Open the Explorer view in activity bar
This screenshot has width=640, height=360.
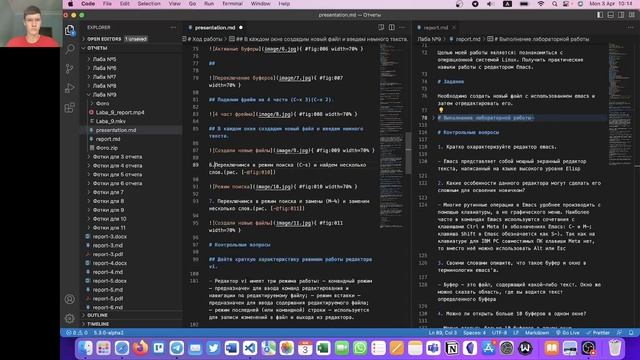coord(70,30)
